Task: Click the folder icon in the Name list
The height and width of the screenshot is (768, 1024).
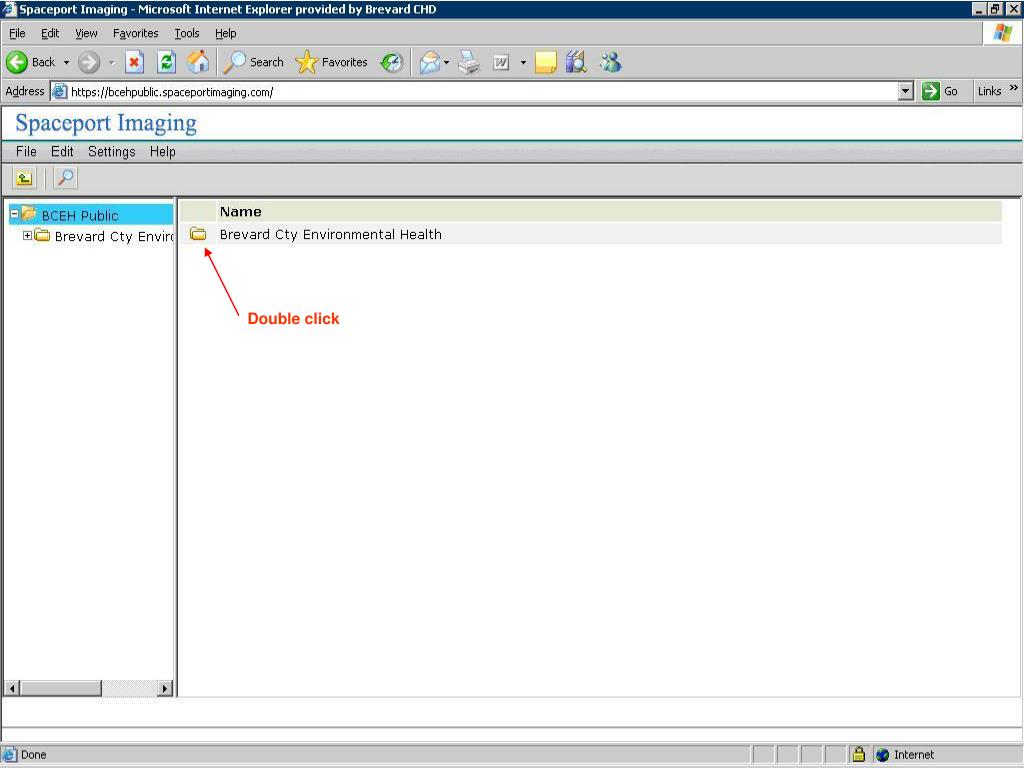Action: pyautogui.click(x=198, y=234)
